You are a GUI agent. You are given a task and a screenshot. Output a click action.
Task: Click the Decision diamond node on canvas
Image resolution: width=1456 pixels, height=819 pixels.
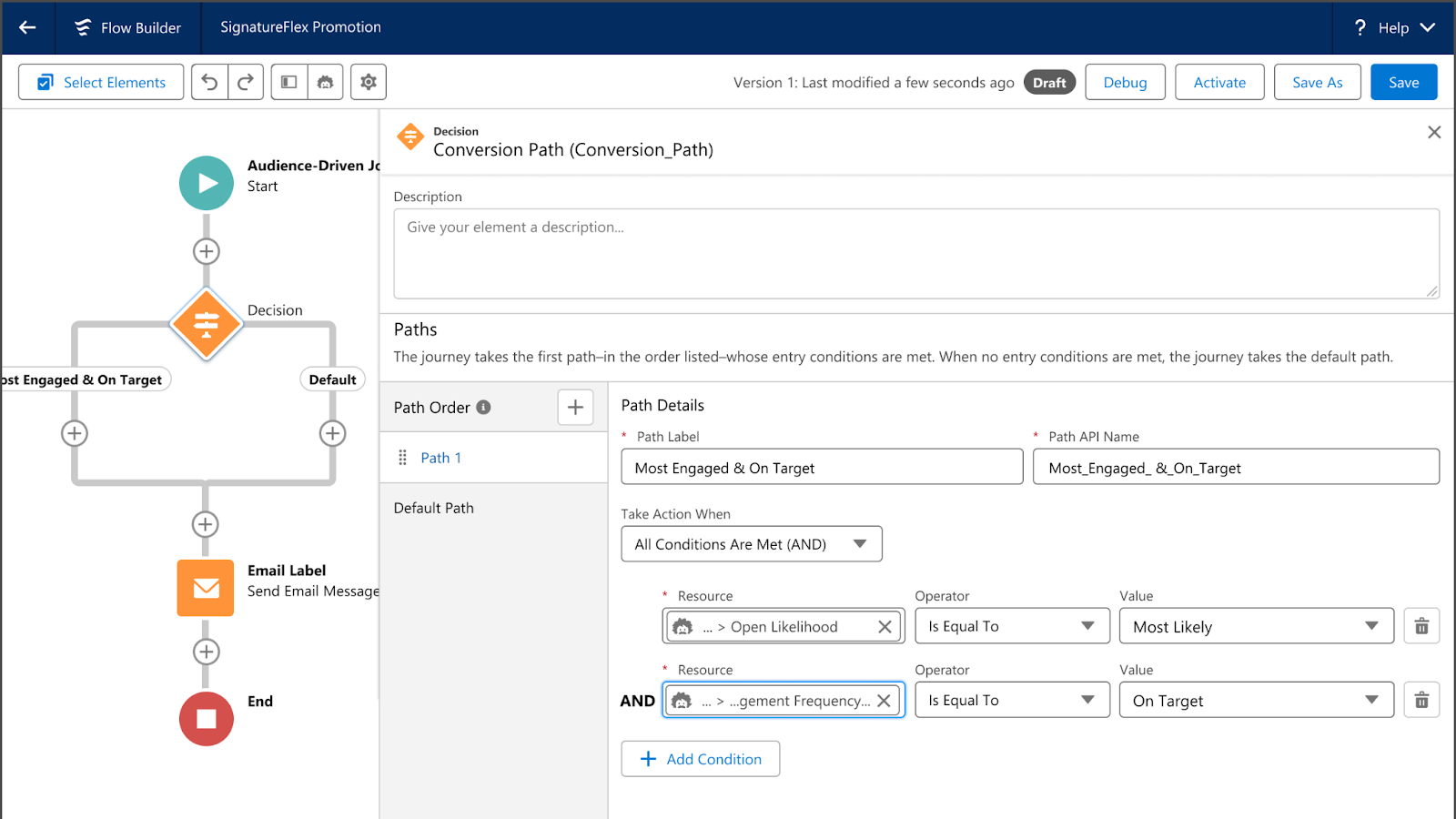207,324
